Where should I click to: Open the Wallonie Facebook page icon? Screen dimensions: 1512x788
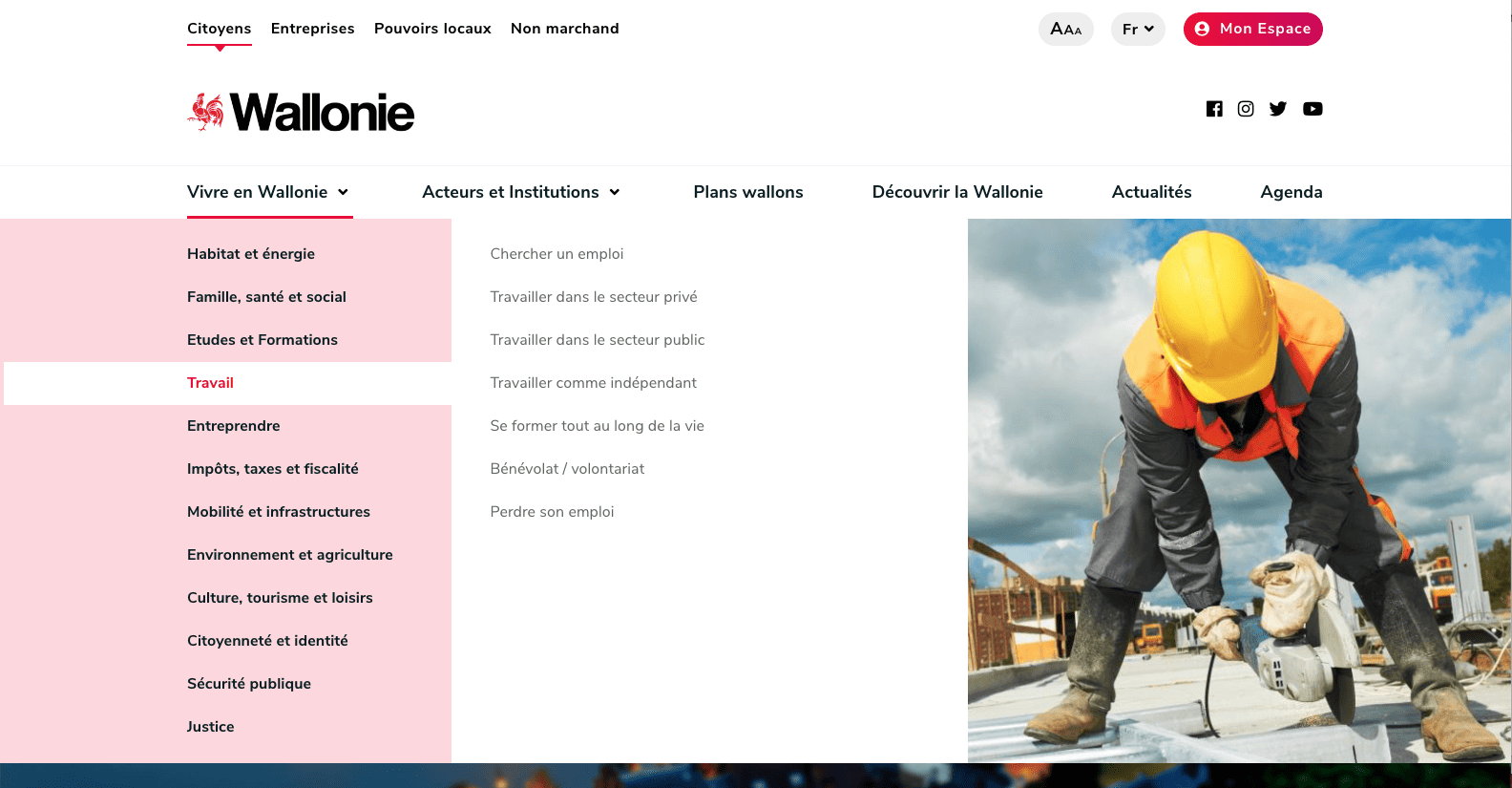click(x=1214, y=109)
